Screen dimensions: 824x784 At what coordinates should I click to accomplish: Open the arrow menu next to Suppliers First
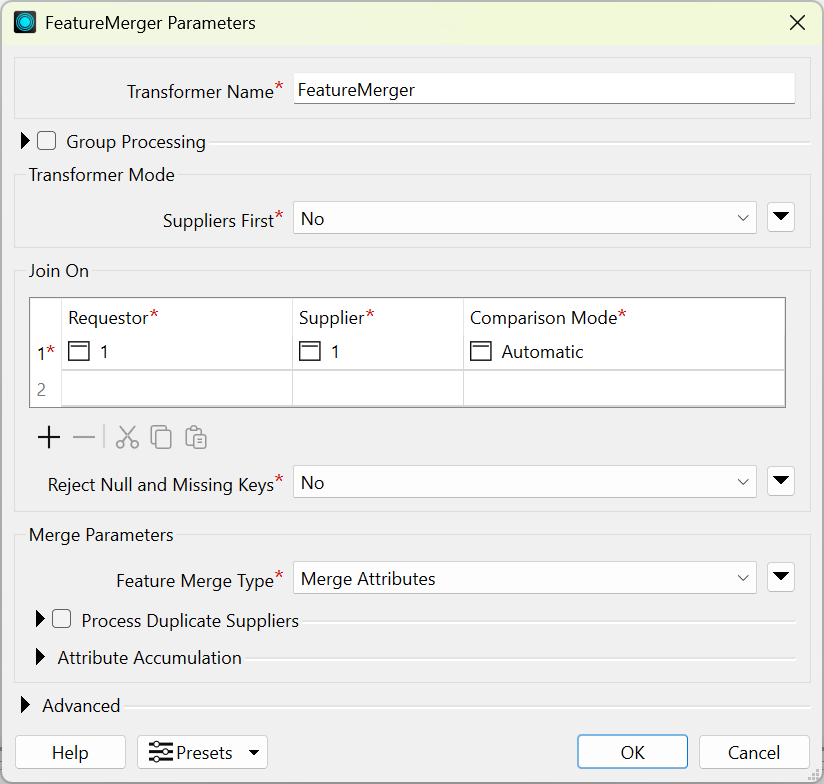[x=781, y=217]
